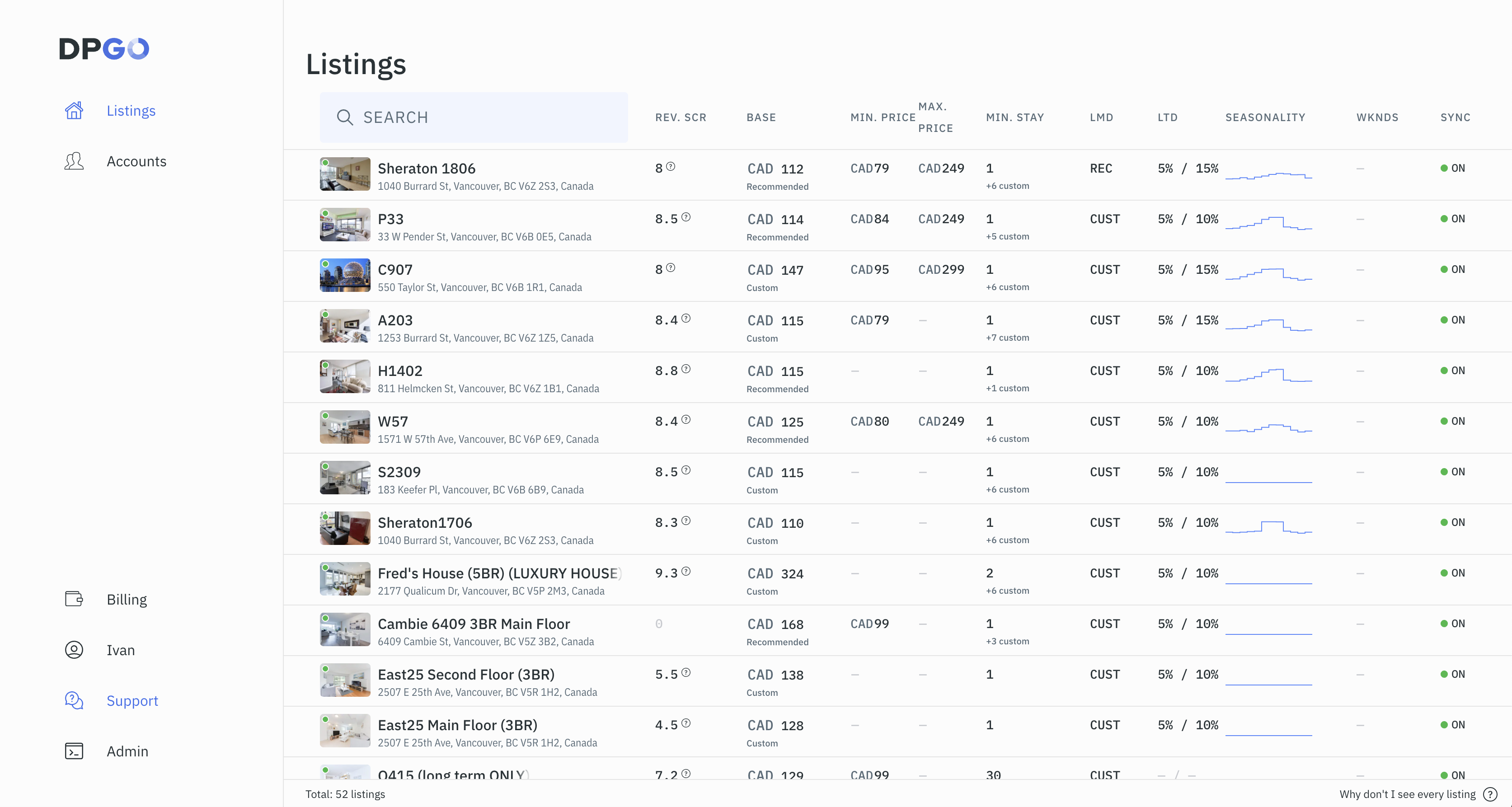Click the Support chat bubble icon
The image size is (1512, 807).
(x=74, y=700)
